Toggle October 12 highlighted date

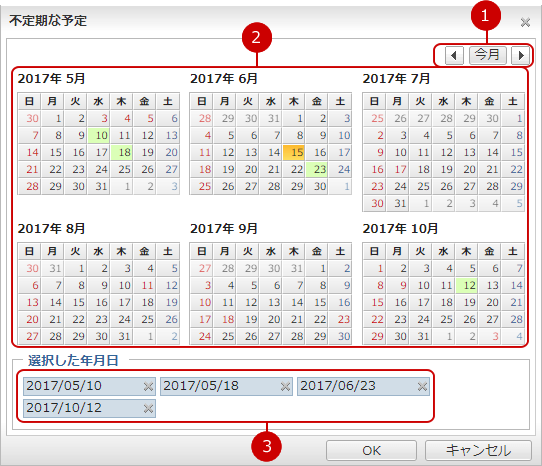pos(466,285)
